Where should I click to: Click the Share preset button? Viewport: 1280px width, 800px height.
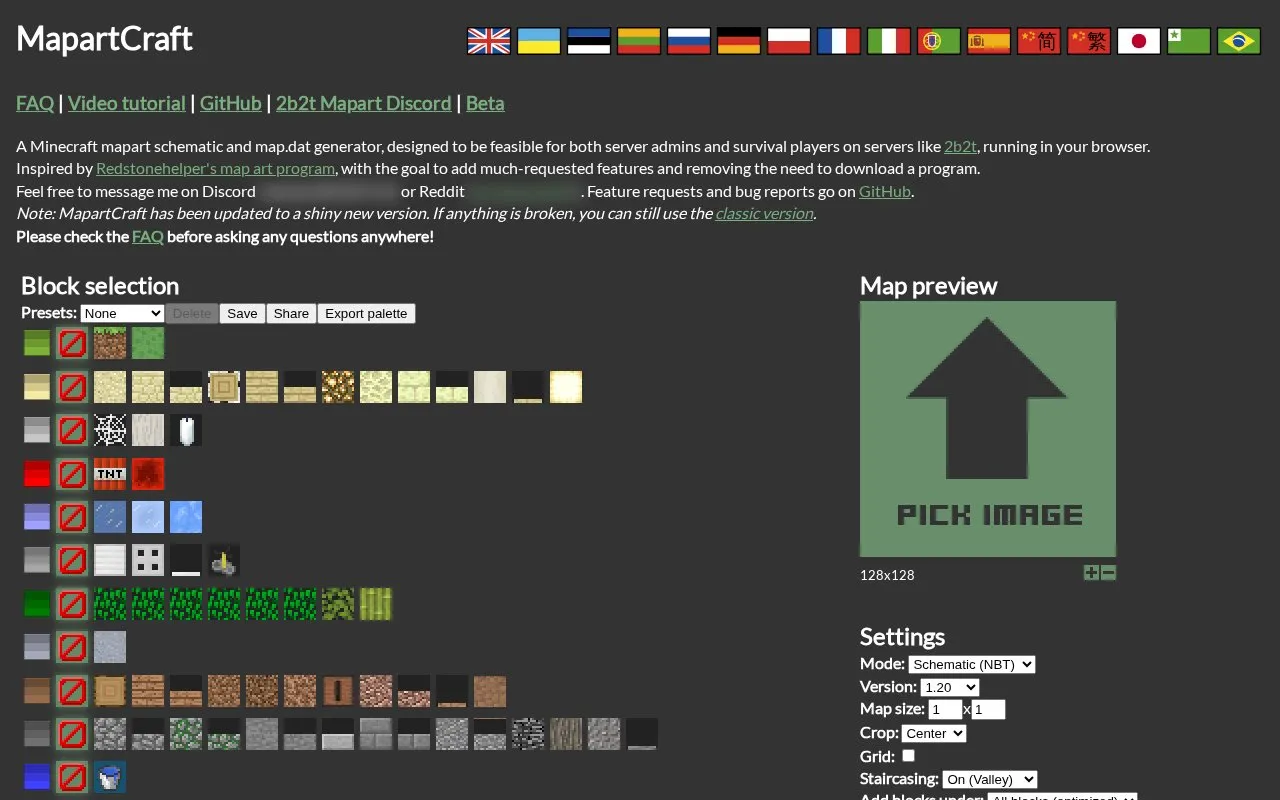coord(291,313)
